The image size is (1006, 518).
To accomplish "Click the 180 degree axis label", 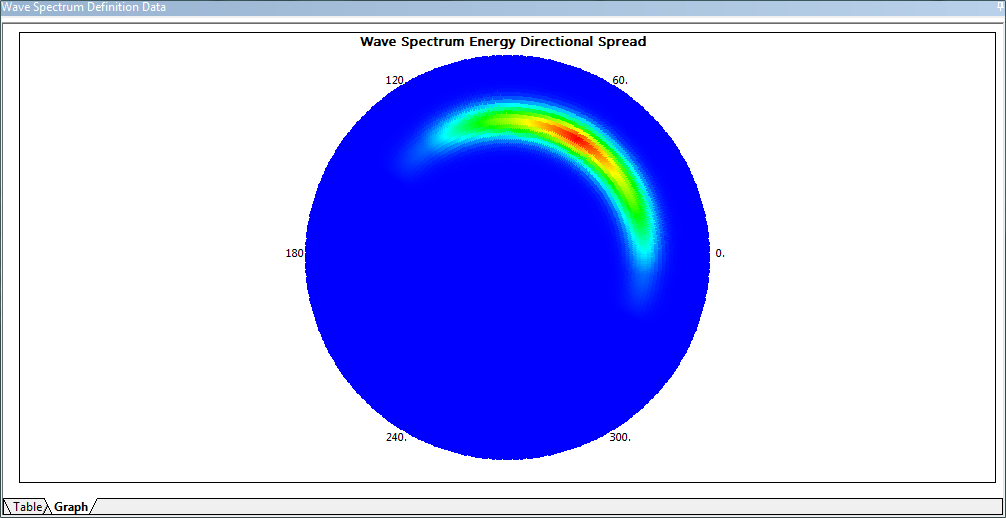I will 294,254.
